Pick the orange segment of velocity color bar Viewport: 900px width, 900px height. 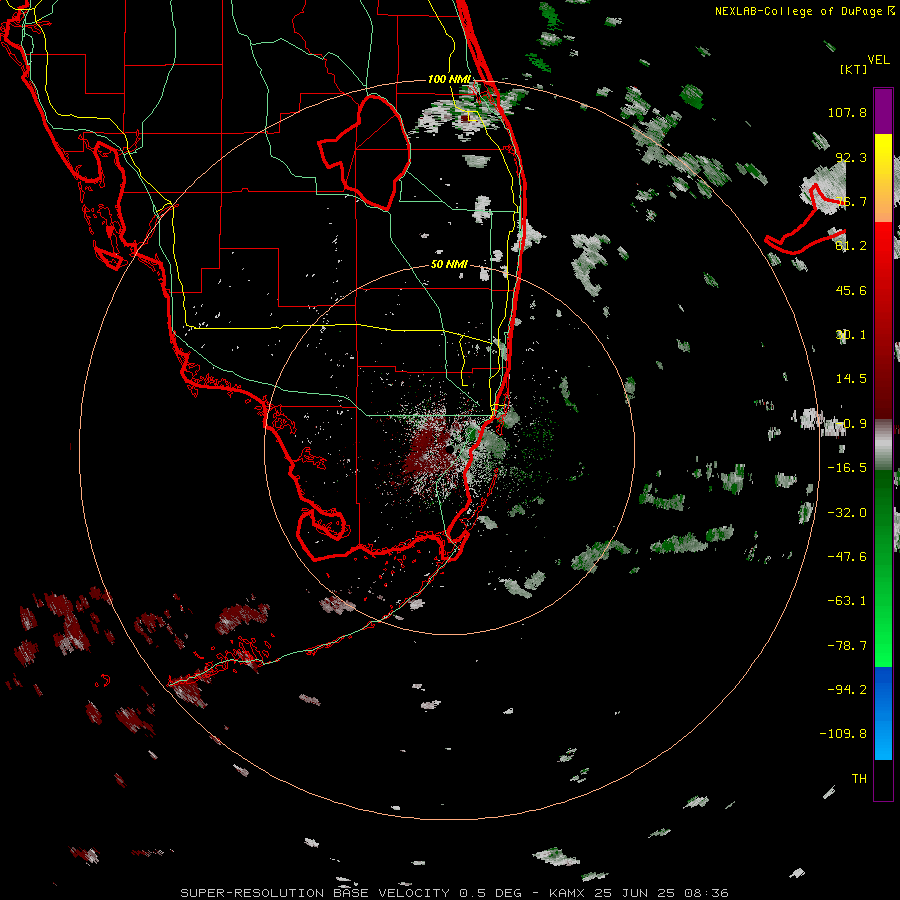(x=883, y=195)
